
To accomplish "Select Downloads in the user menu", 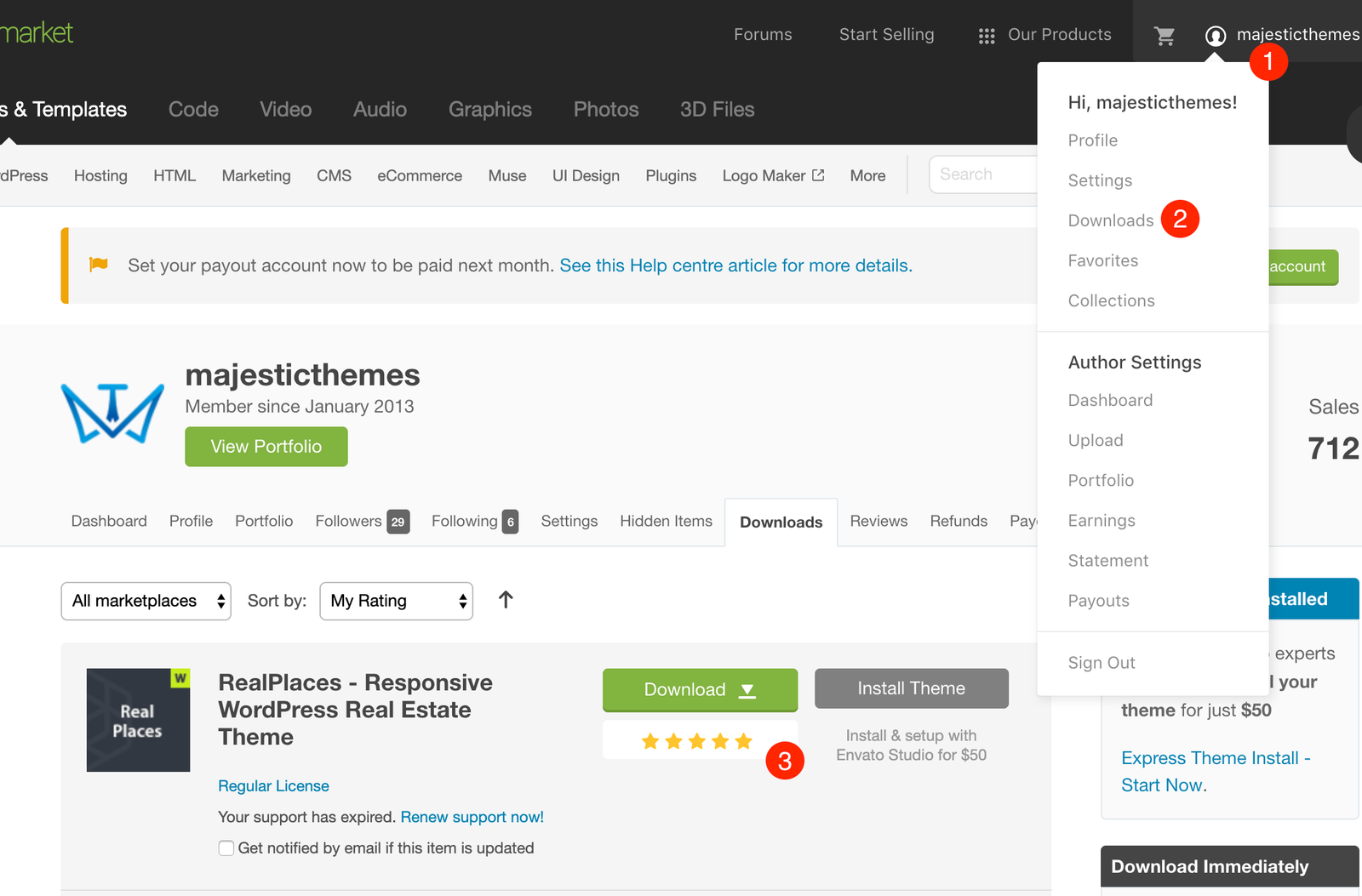I will (x=1110, y=220).
